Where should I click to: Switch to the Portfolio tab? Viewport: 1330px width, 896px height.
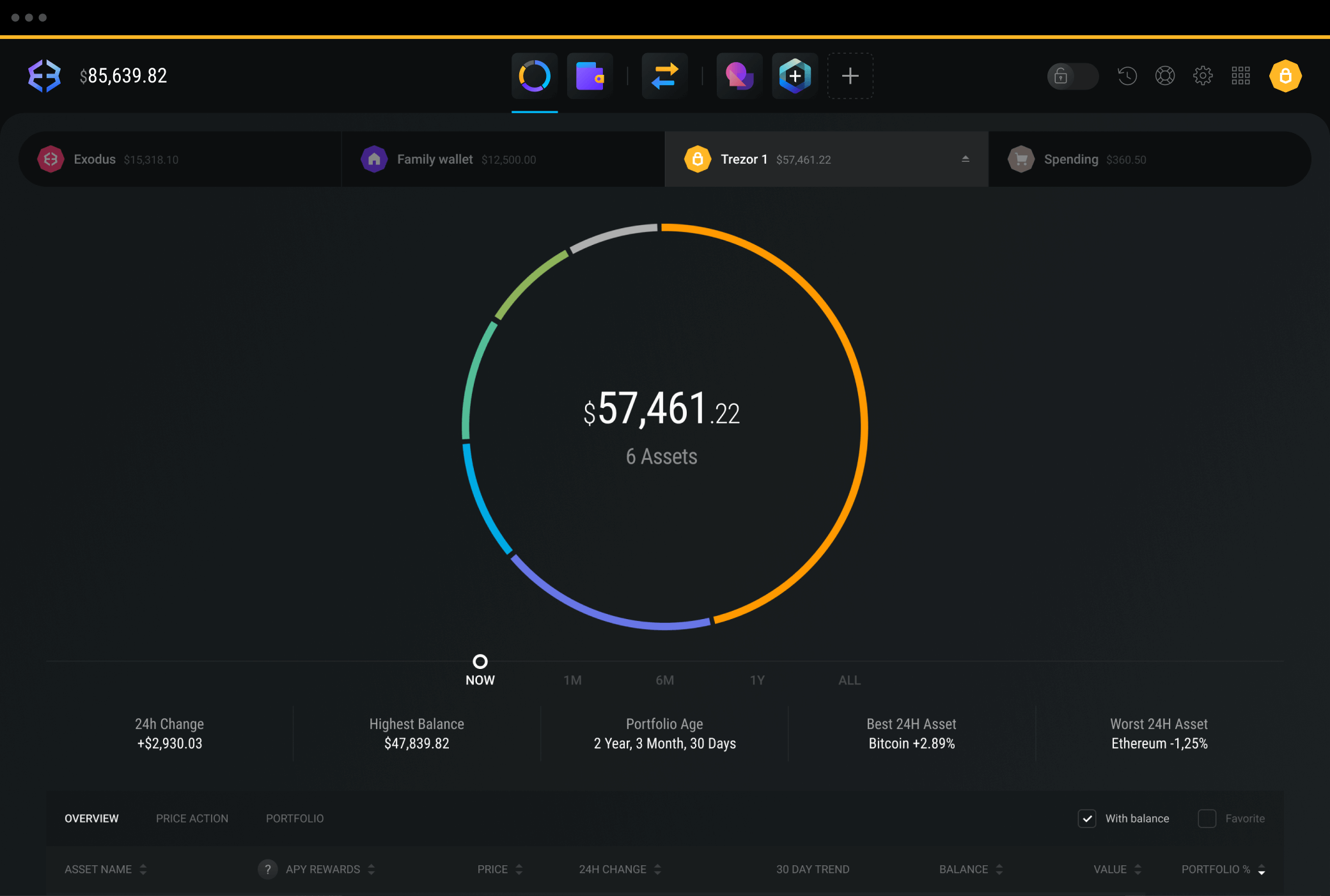pos(294,818)
